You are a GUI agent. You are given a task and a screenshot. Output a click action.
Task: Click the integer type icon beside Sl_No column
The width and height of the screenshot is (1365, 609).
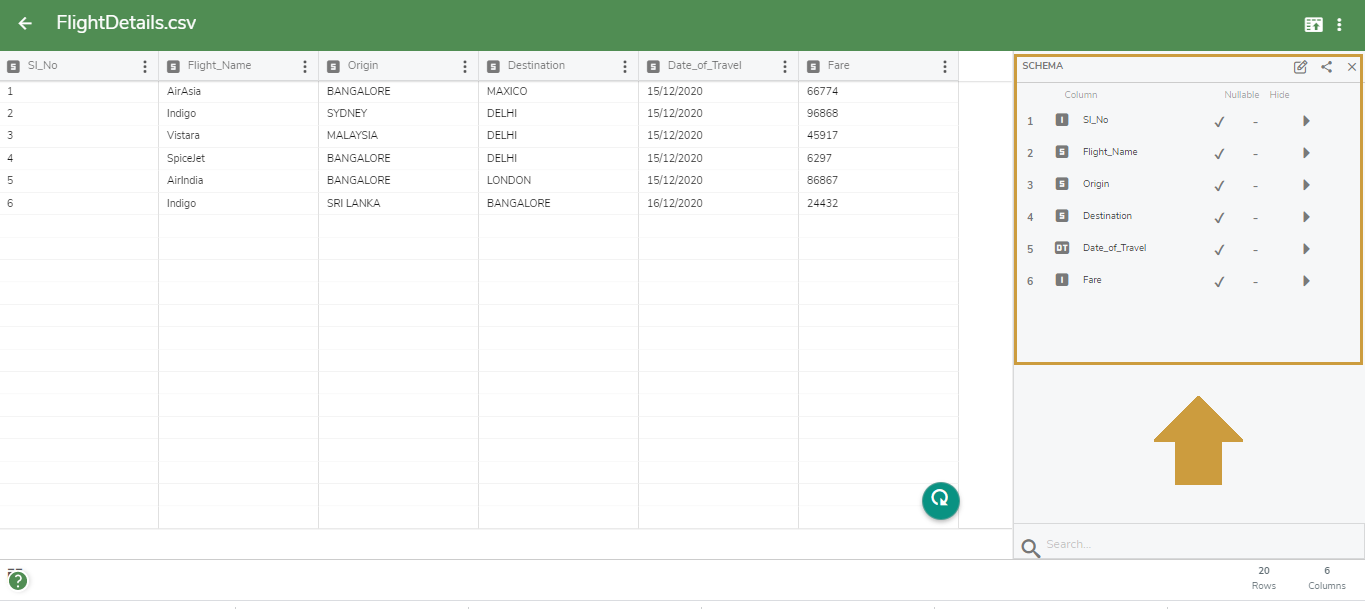(x=1062, y=119)
